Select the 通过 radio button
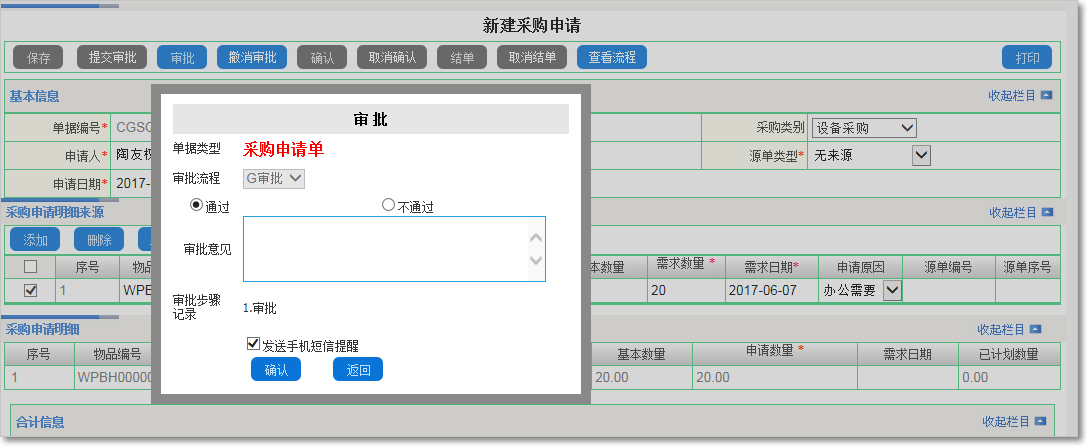The height and width of the screenshot is (446, 1087). pyautogui.click(x=196, y=205)
